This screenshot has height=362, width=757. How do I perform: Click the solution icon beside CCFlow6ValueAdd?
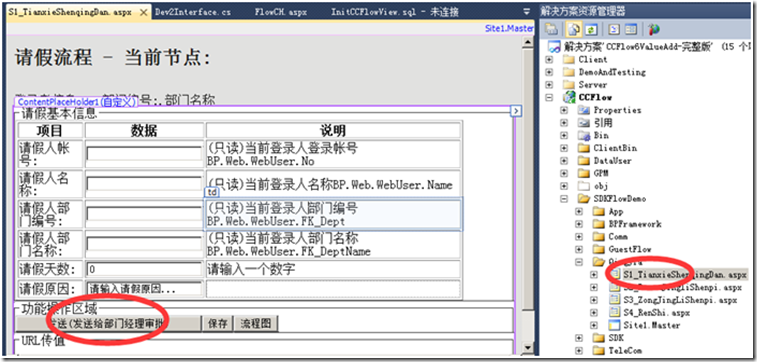(x=555, y=47)
